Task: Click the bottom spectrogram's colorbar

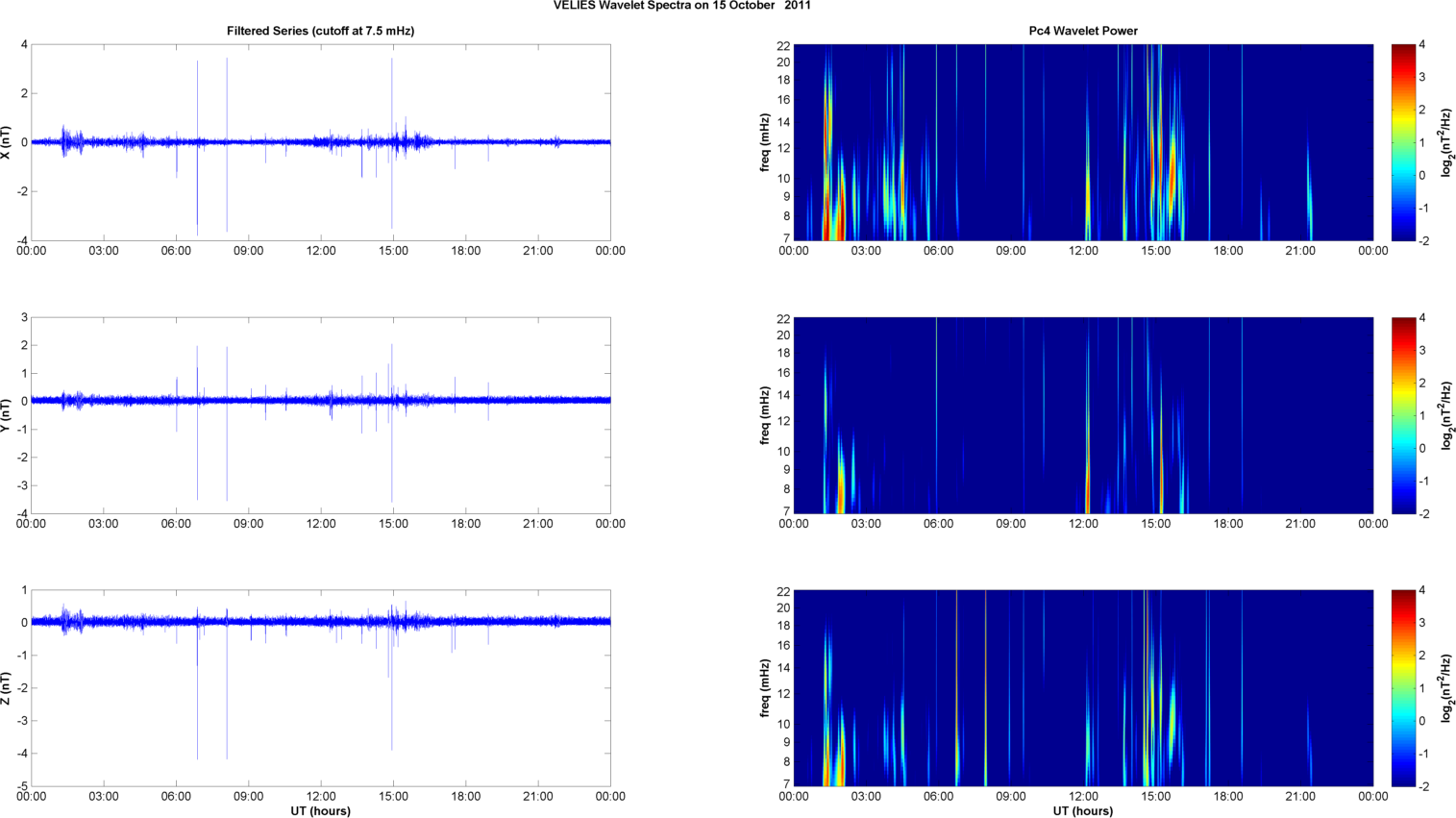Action: [x=1403, y=688]
